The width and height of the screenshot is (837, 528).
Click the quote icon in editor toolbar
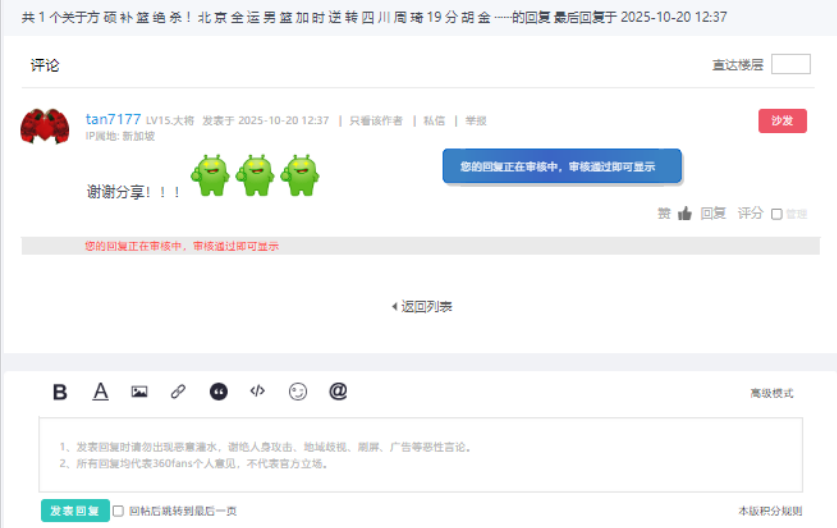218,392
